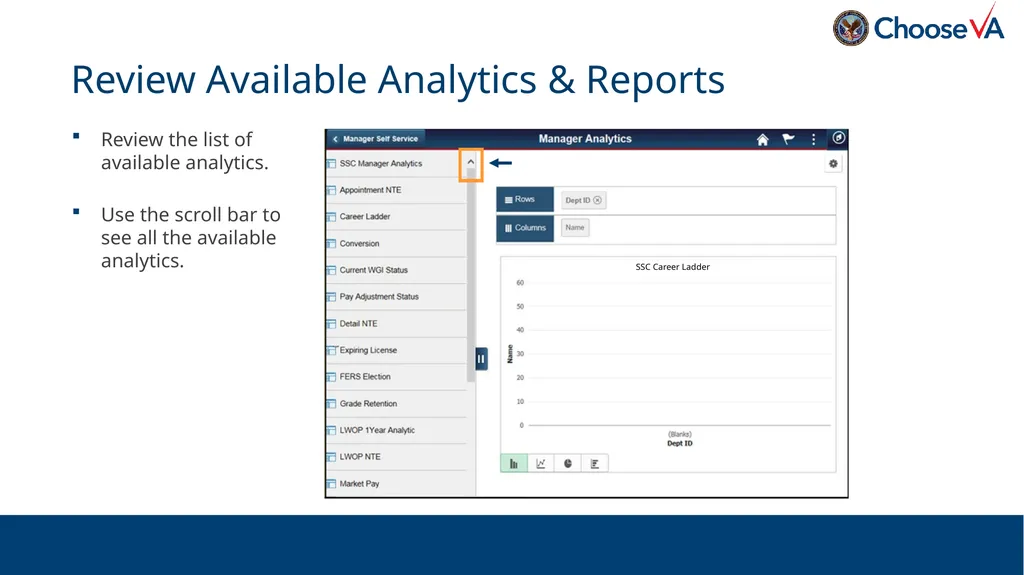
Task: Open the notifications flag icon
Action: pyautogui.click(x=788, y=139)
